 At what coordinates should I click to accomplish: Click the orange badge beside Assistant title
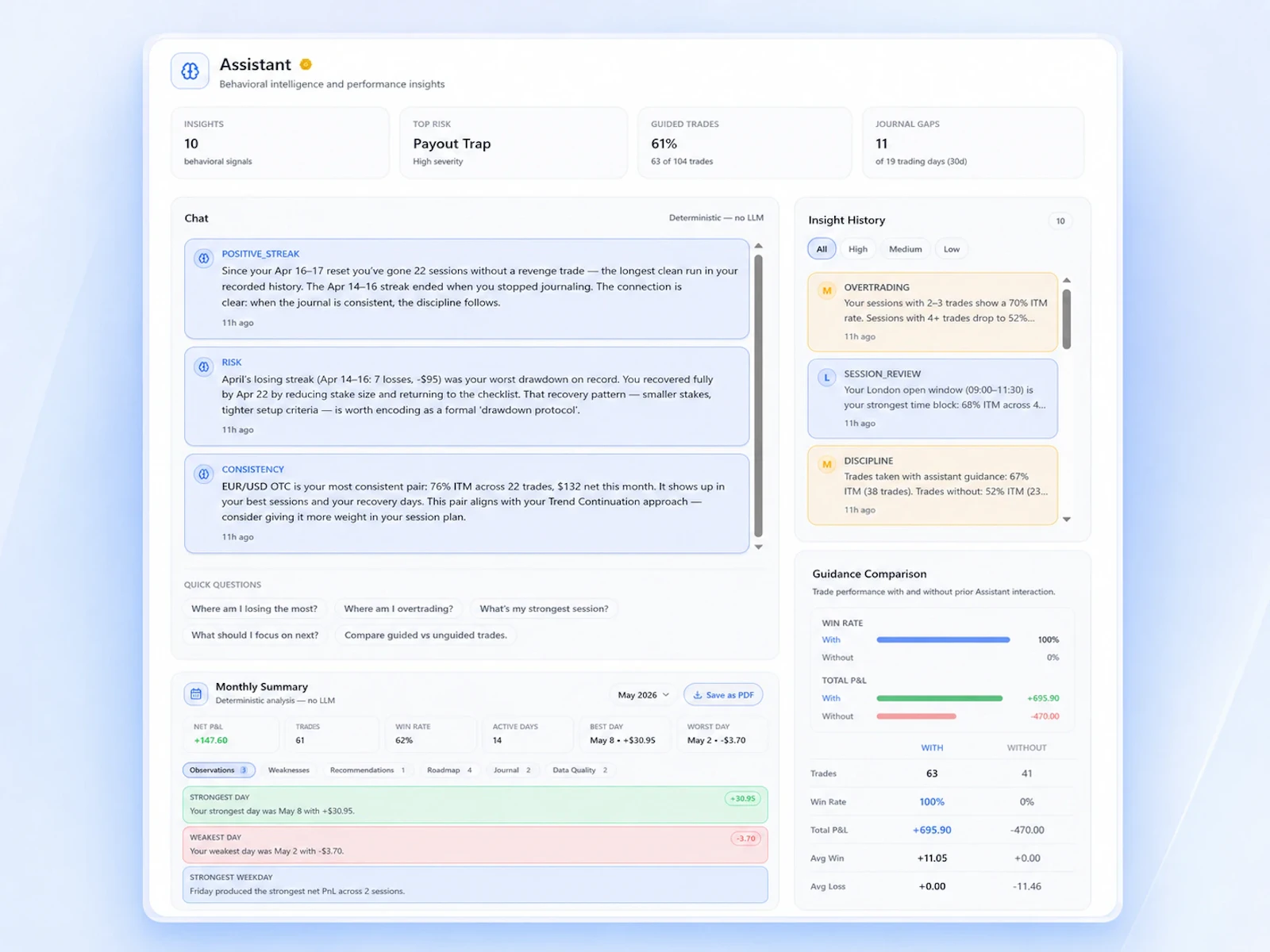click(306, 64)
